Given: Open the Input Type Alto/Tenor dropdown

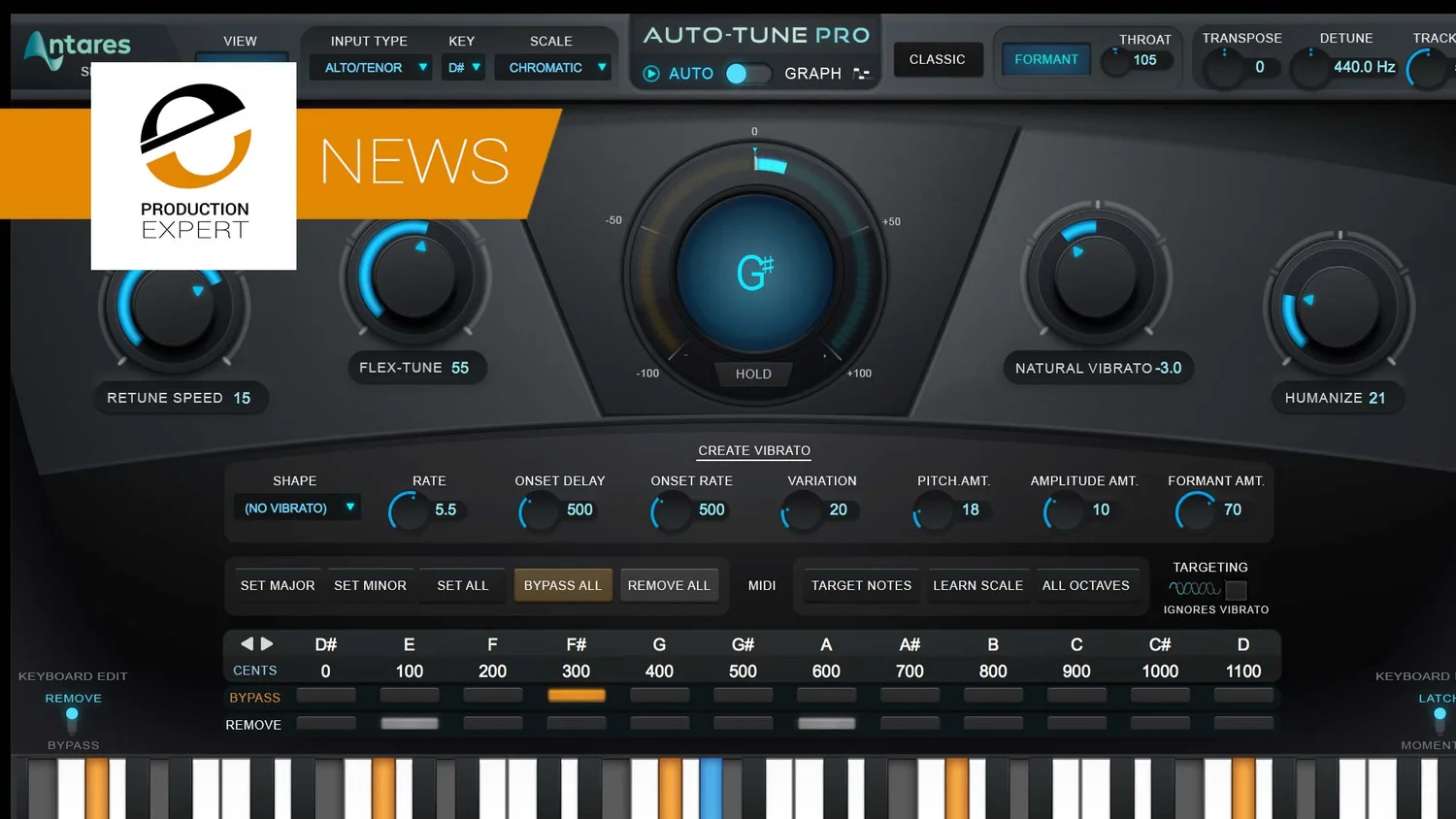Looking at the screenshot, I should 370,67.
